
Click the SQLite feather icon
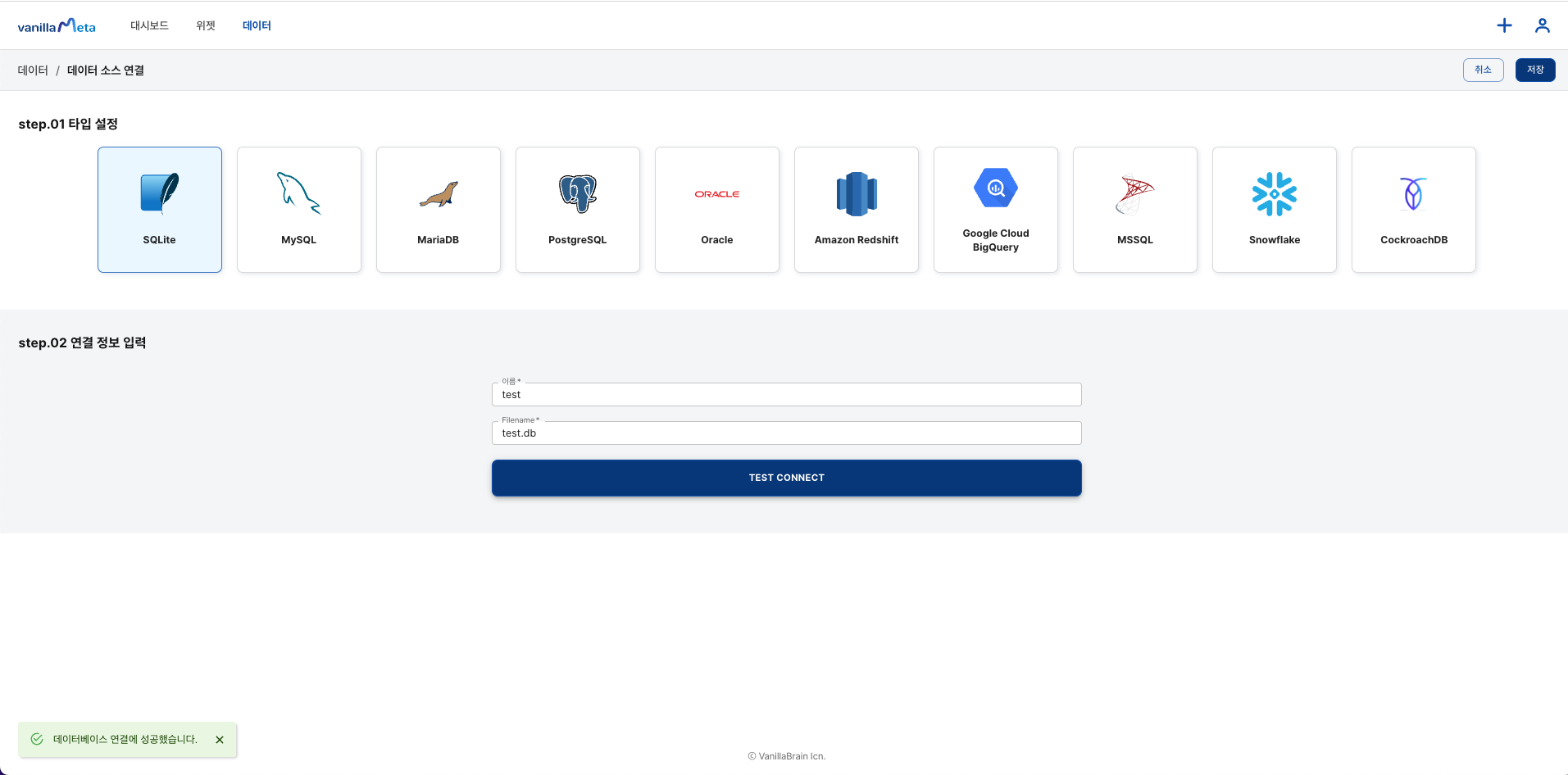click(160, 194)
